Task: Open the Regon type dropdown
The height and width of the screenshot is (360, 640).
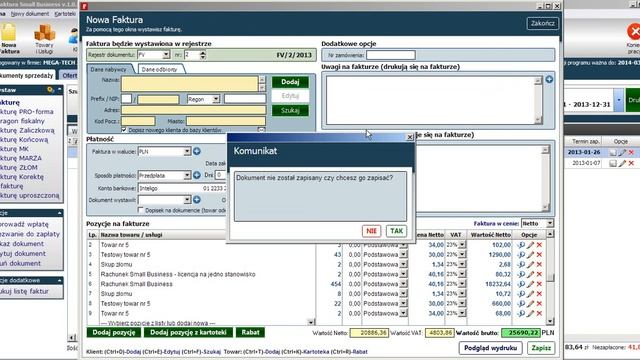Action: 216,99
